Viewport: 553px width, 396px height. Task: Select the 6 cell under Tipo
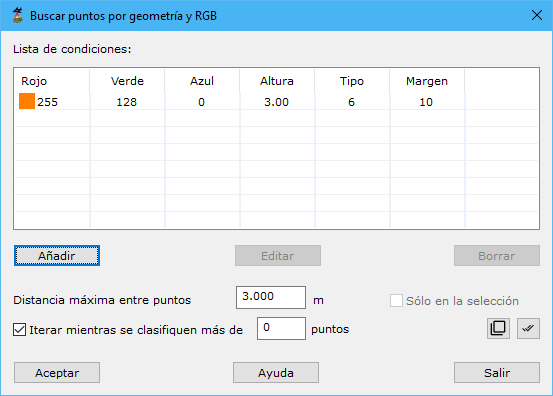click(x=351, y=102)
